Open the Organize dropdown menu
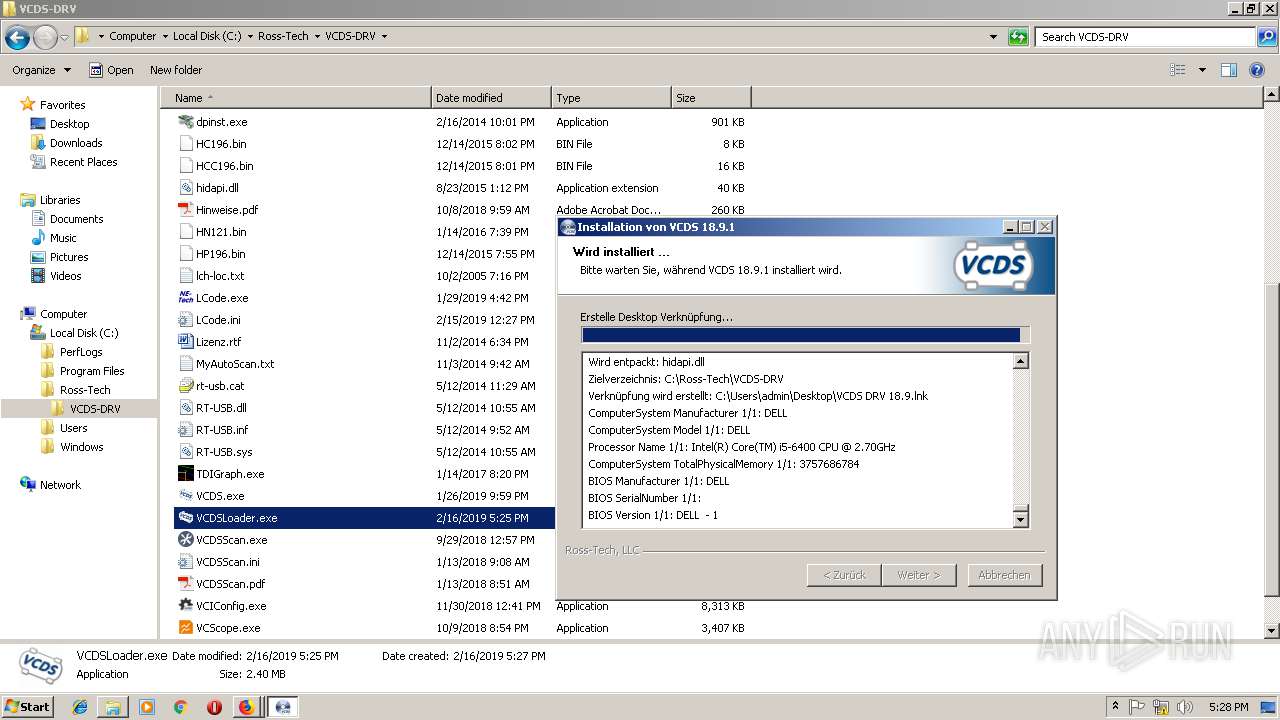Viewport: 1280px width, 720px height. [x=41, y=70]
